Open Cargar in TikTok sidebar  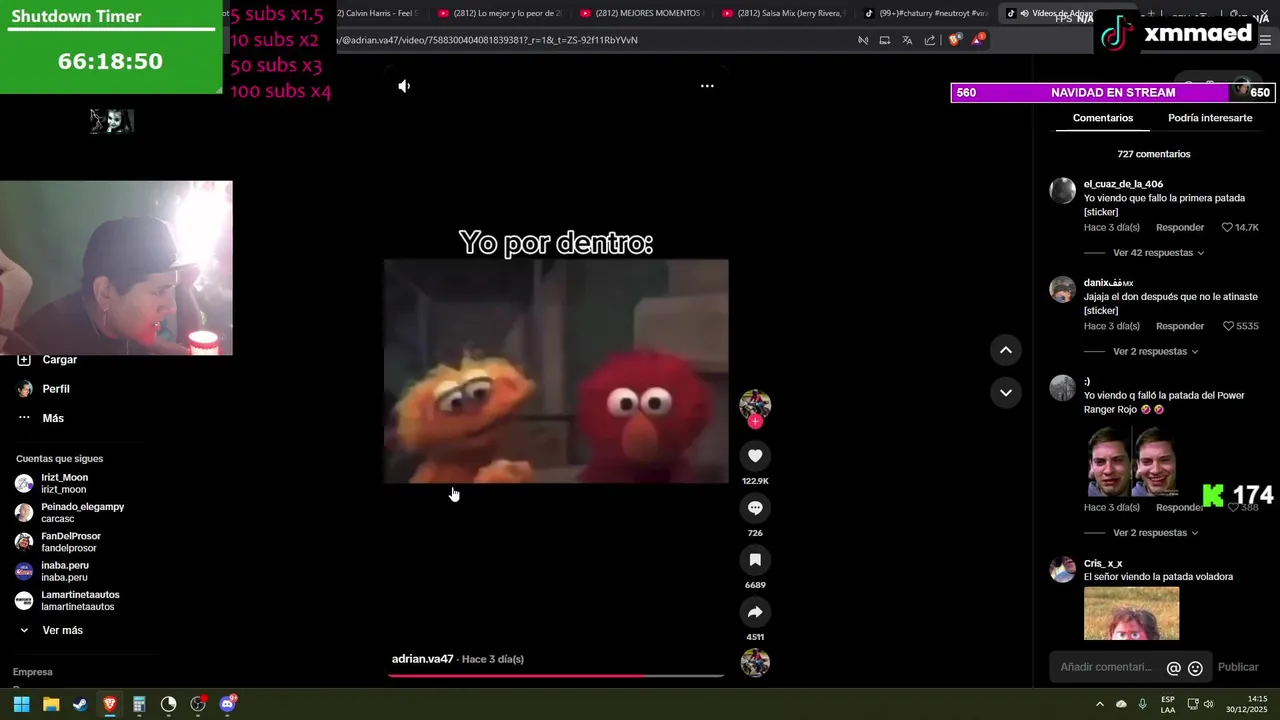click(60, 360)
